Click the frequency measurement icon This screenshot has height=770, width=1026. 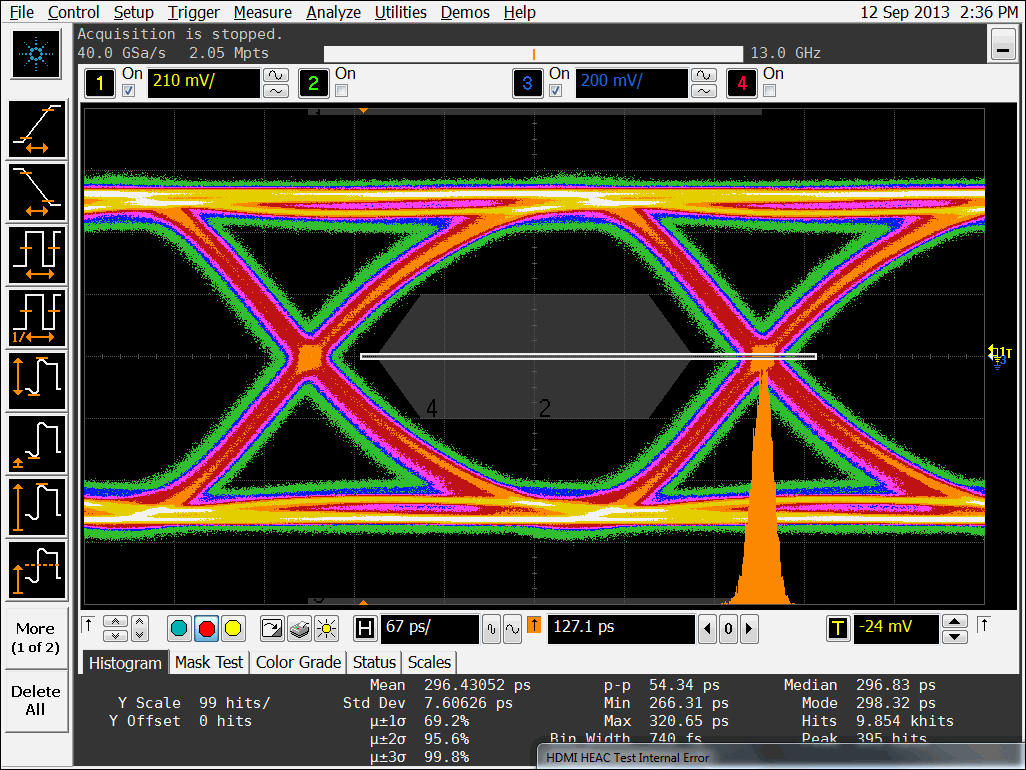(x=37, y=317)
